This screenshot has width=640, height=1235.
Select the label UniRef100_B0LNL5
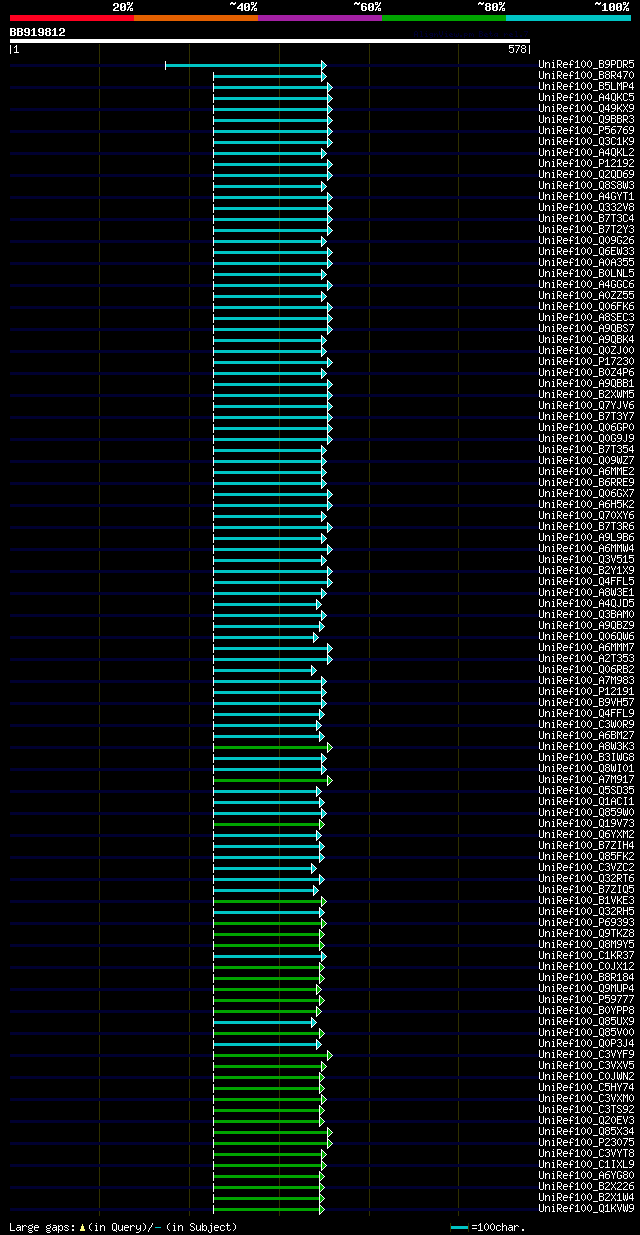(x=586, y=273)
